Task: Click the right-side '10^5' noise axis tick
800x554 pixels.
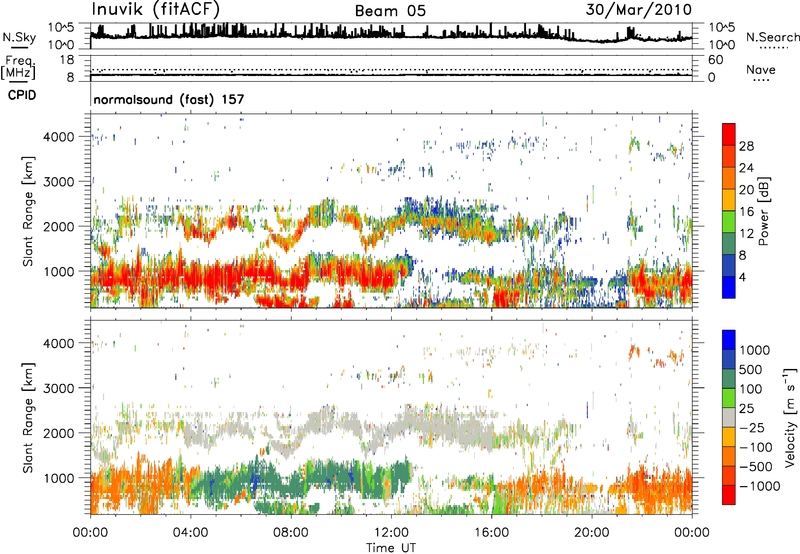Action: (722, 27)
